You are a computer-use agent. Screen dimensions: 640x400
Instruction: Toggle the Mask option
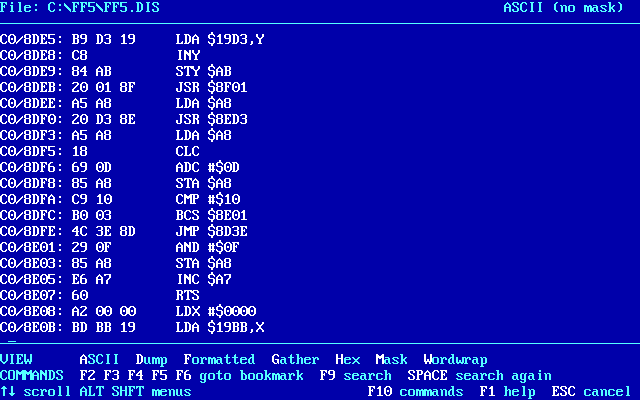391,359
